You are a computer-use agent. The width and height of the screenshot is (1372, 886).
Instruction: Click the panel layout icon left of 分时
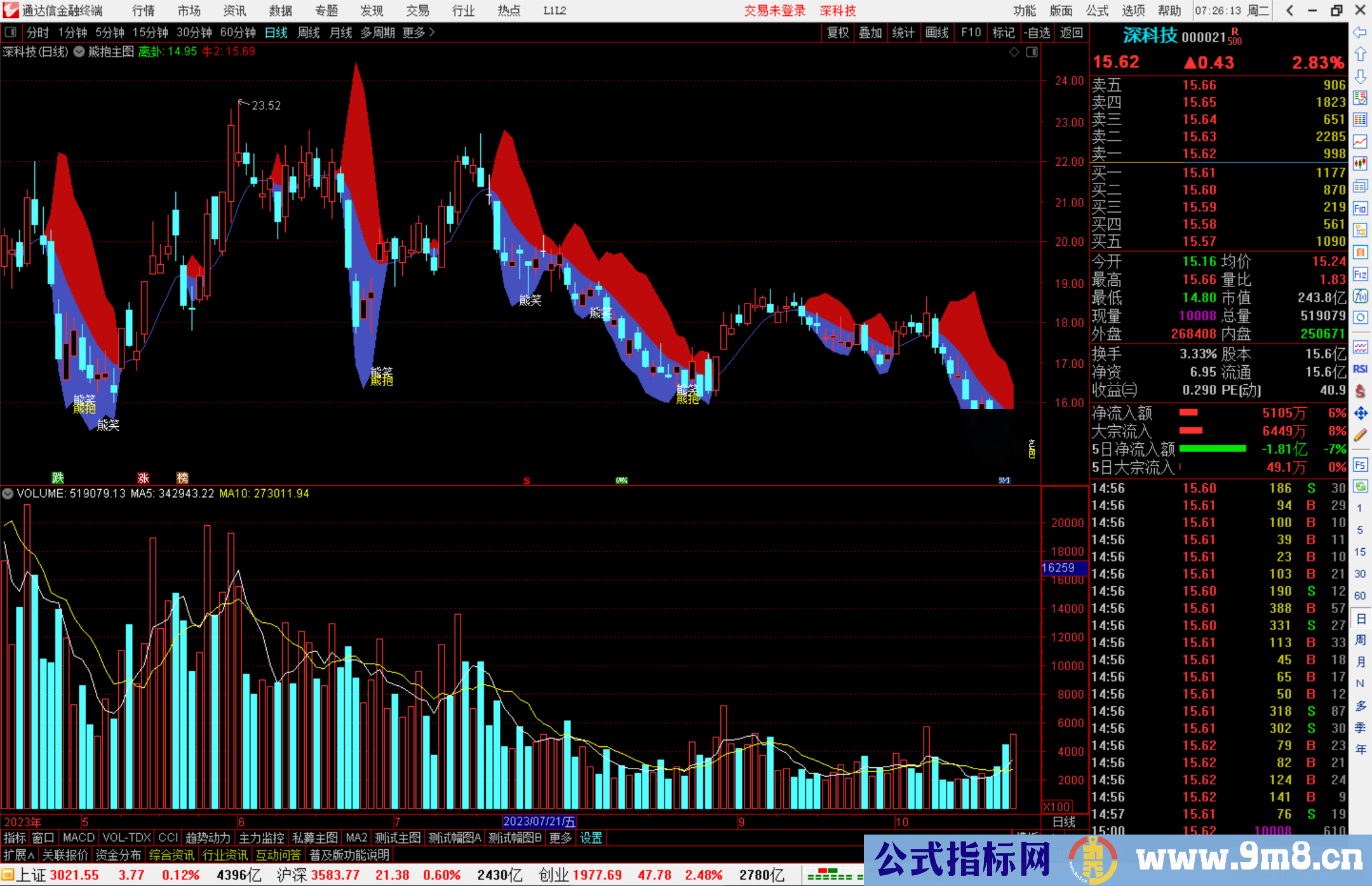click(x=11, y=32)
